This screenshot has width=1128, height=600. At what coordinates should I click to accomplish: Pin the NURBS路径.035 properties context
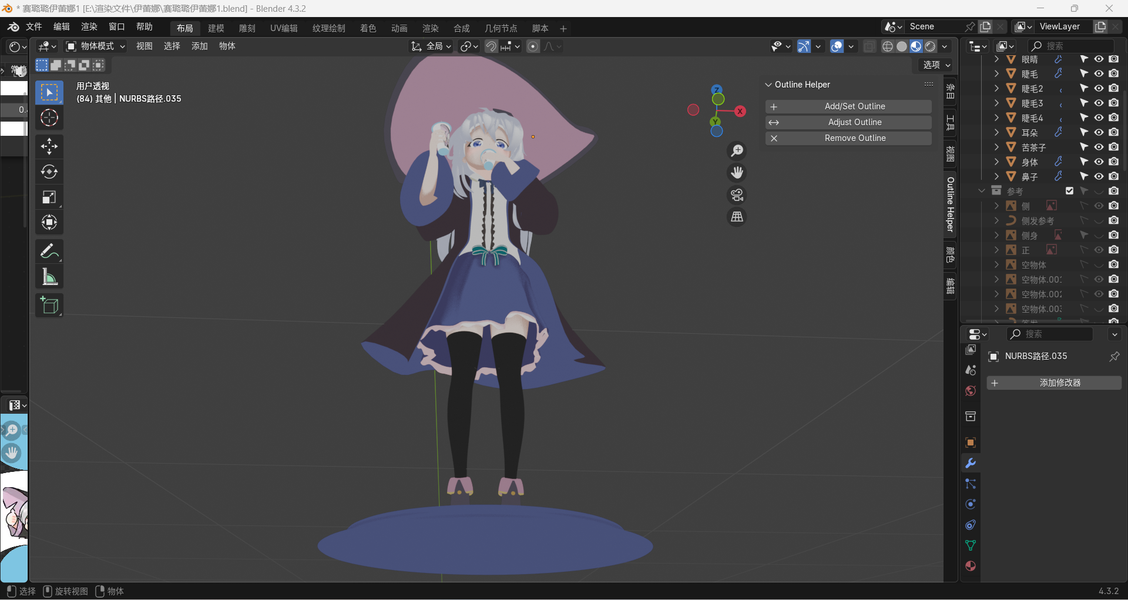[x=1114, y=356]
